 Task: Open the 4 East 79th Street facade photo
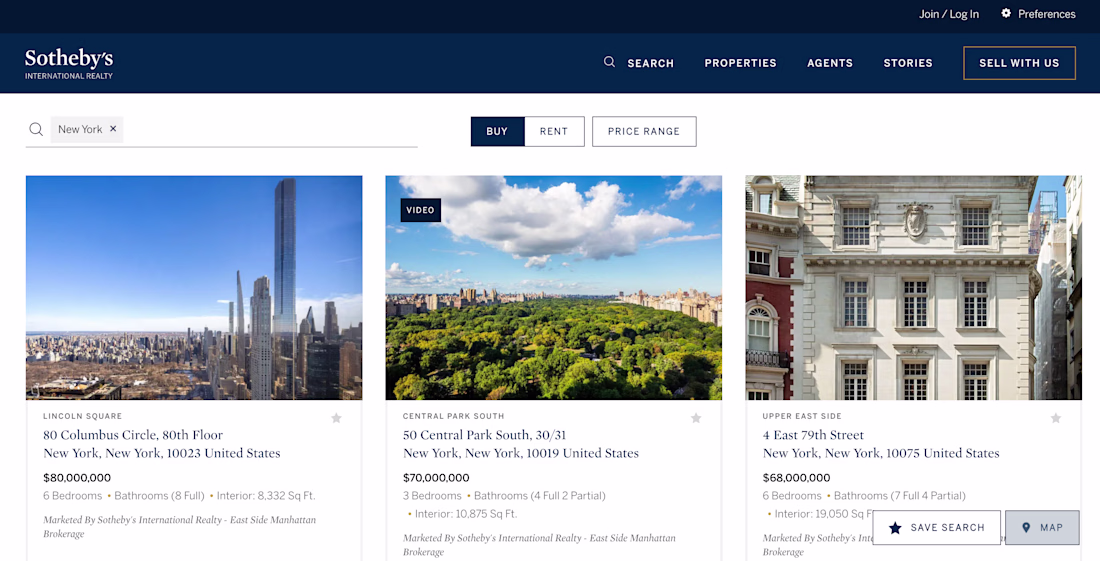coord(913,288)
